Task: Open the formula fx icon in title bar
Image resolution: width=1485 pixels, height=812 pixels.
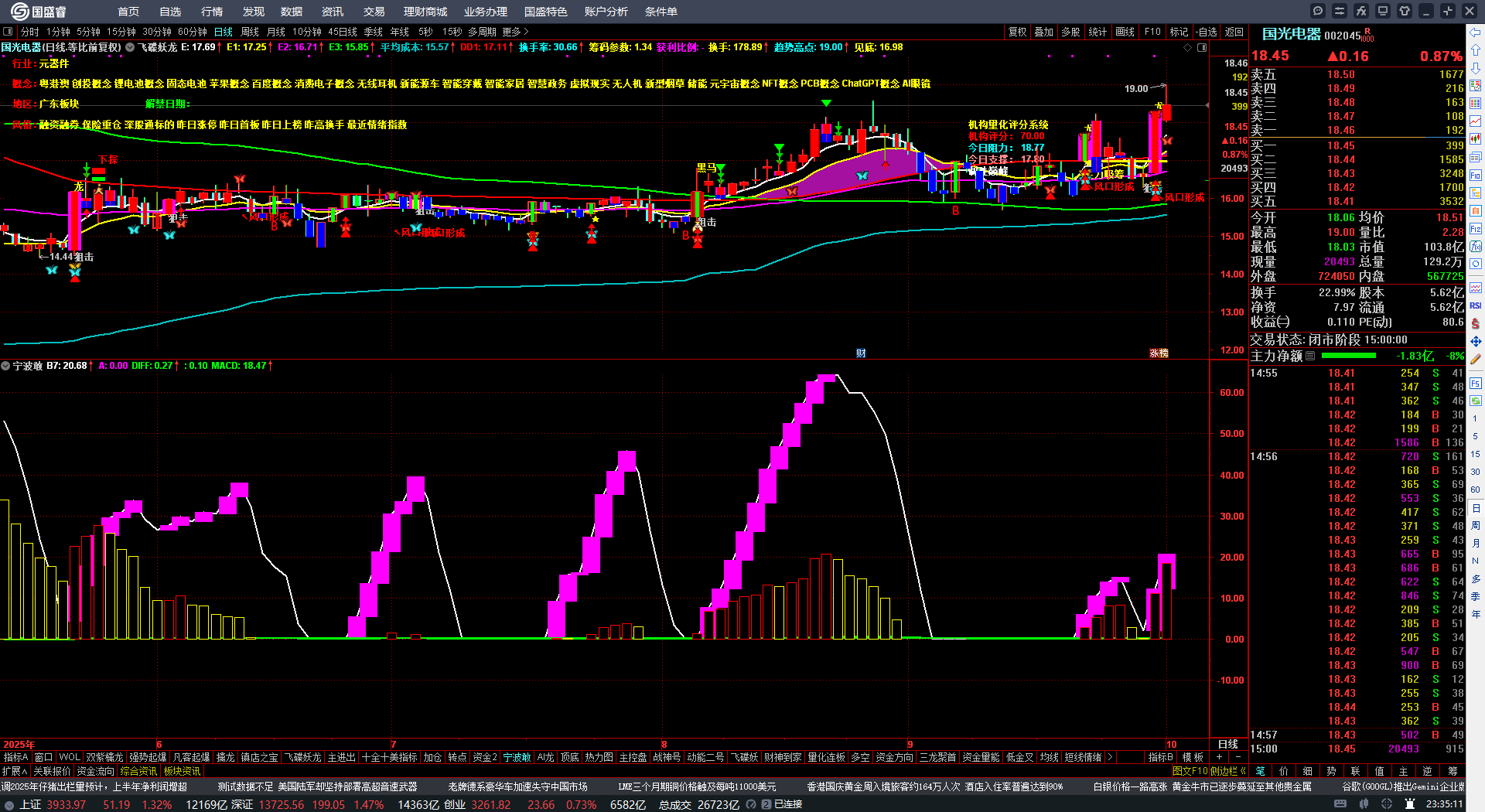Action: pyautogui.click(x=1361, y=11)
